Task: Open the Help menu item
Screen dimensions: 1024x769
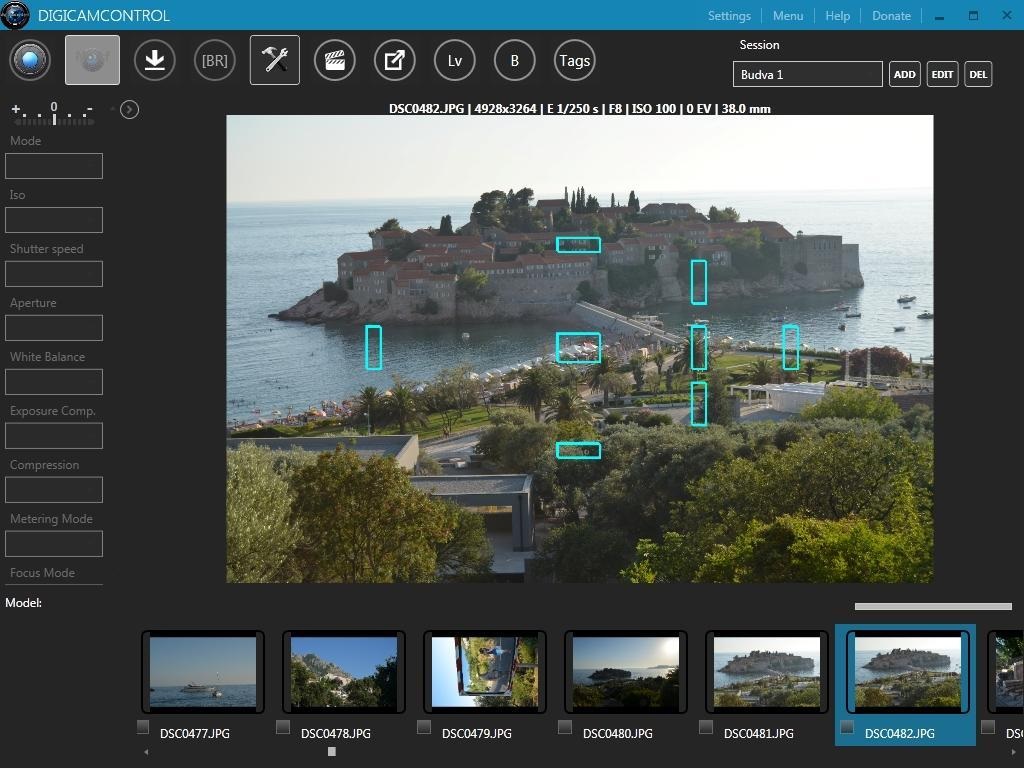Action: click(x=837, y=15)
